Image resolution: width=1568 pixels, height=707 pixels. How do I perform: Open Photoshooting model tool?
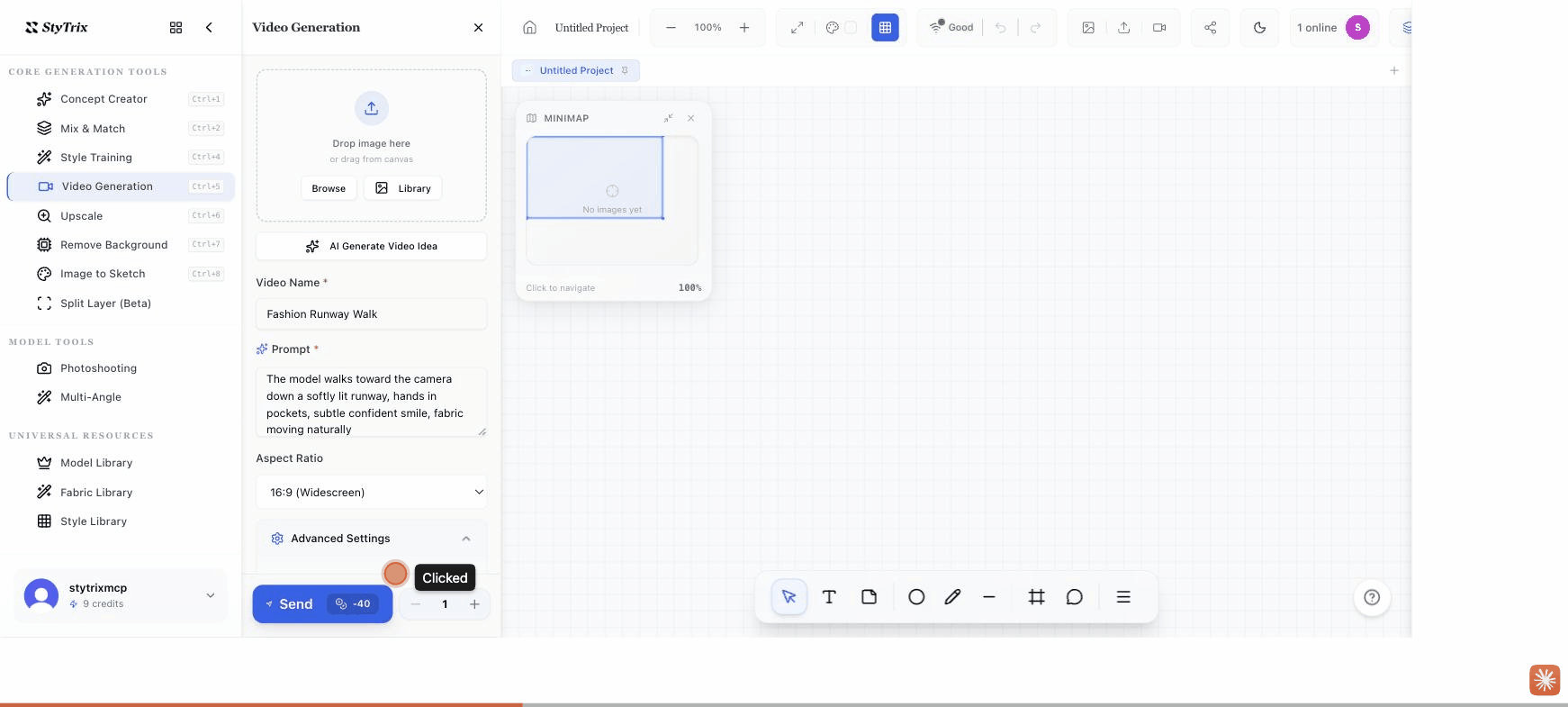click(x=121, y=368)
